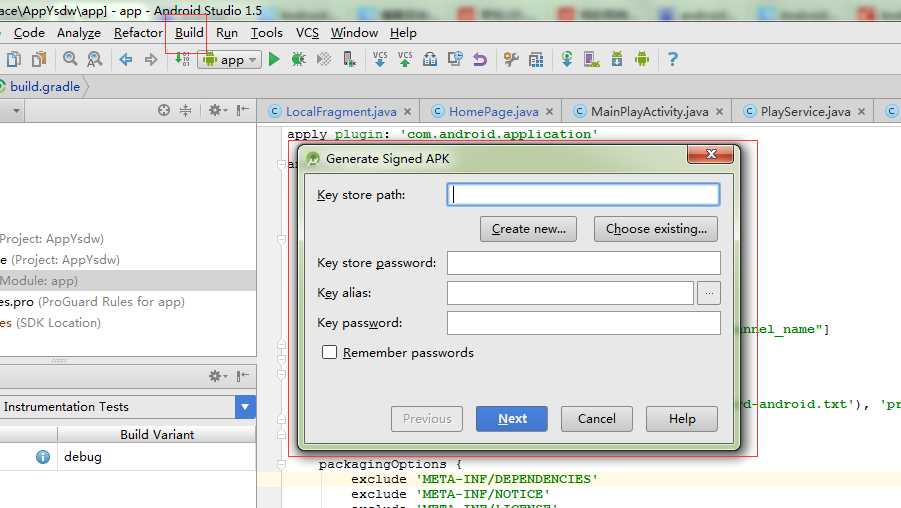
Task: Close the Generate Signed APK dialog
Action: point(711,154)
